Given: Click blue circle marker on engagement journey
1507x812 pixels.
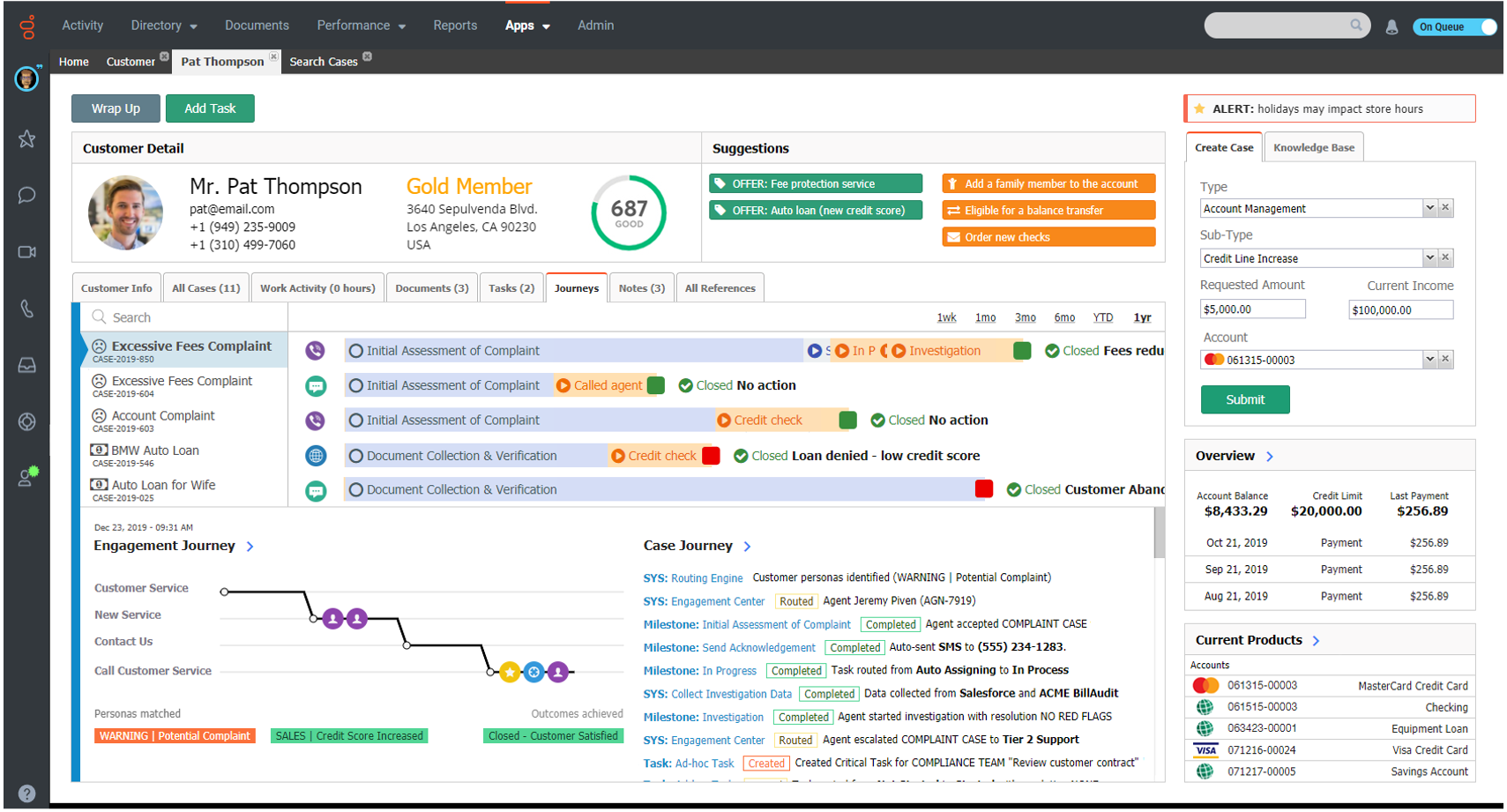Looking at the screenshot, I should click(533, 673).
